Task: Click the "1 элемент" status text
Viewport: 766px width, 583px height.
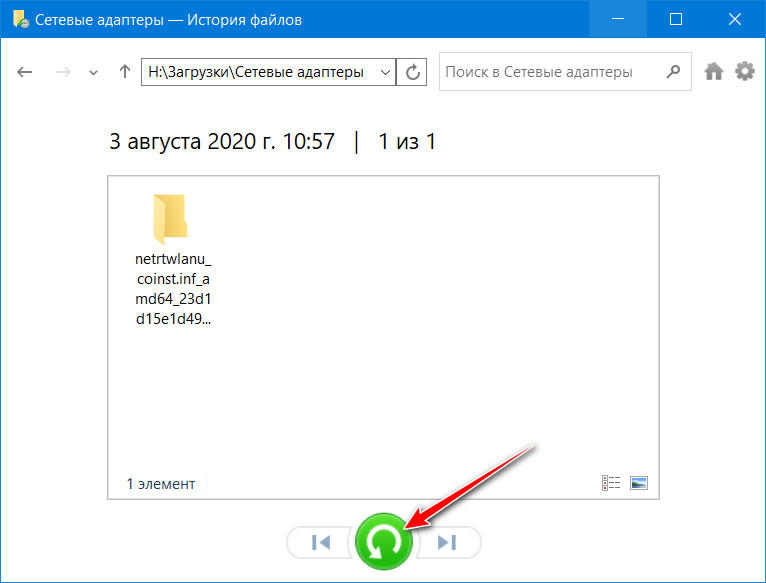Action: coord(161,484)
